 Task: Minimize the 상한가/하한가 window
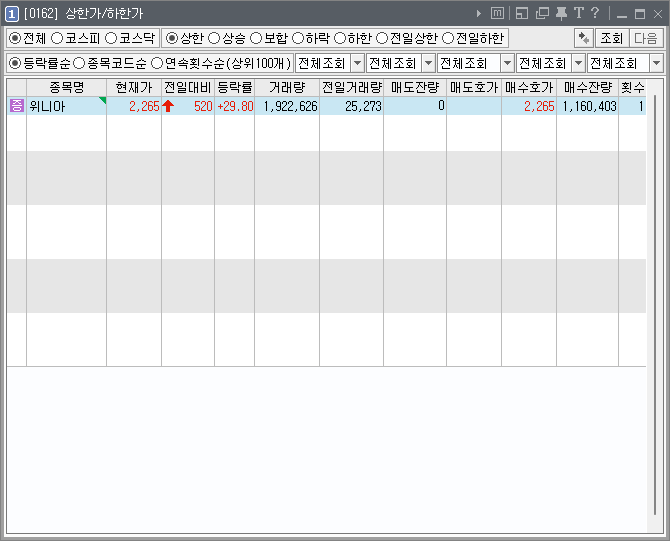(622, 15)
